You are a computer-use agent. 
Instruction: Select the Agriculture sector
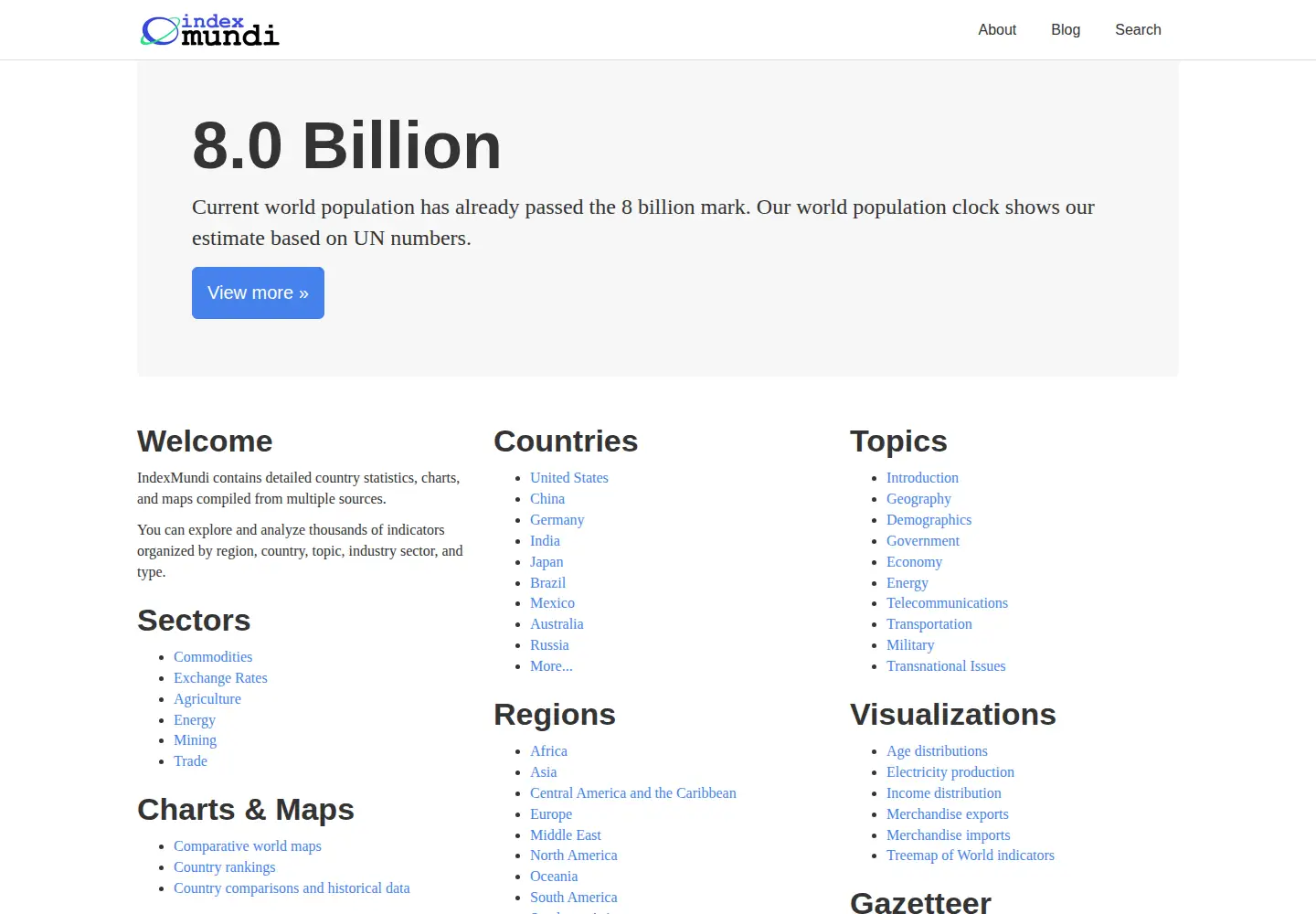[207, 699]
